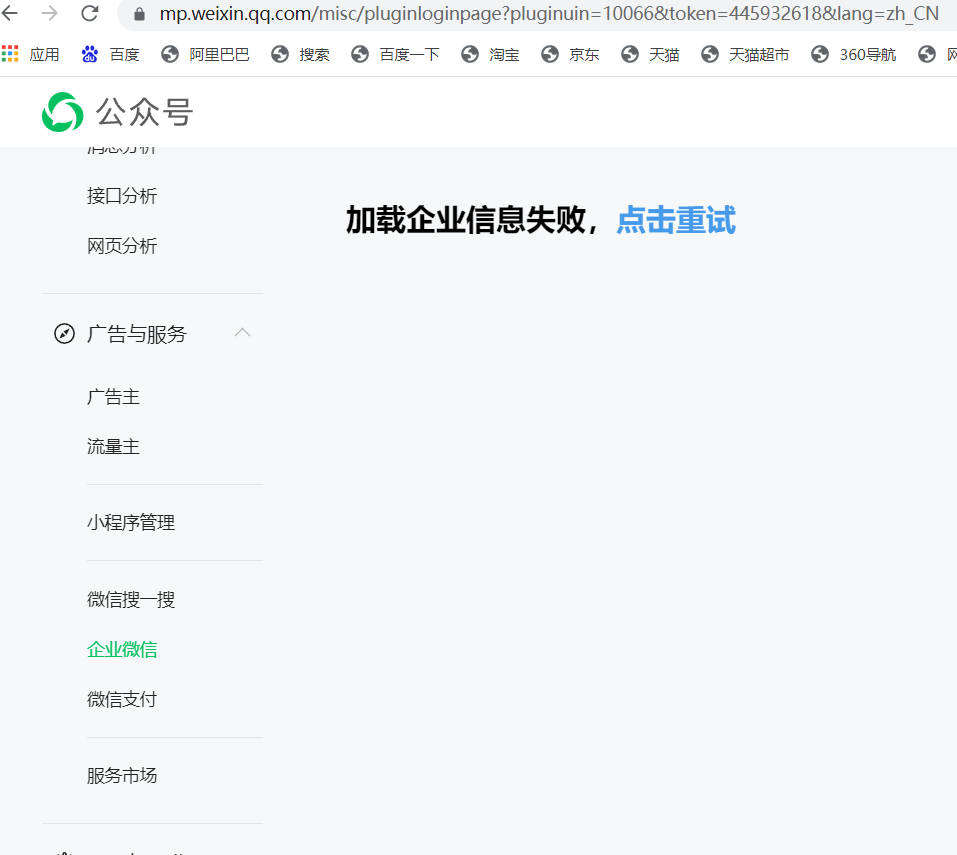Screen dimensions: 957x855
Task: Open 流量主 in the sidebar
Action: click(113, 447)
